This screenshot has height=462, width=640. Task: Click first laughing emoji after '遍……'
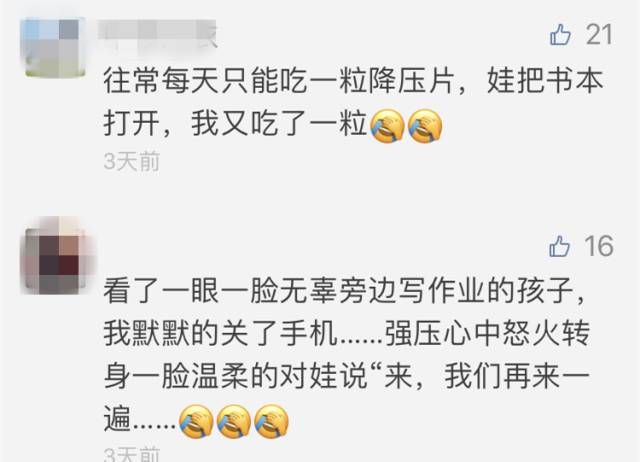click(x=196, y=421)
